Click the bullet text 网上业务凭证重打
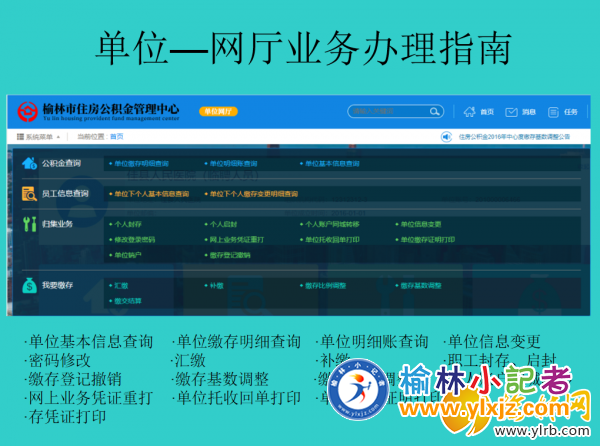The height and width of the screenshot is (446, 600). coord(91,398)
